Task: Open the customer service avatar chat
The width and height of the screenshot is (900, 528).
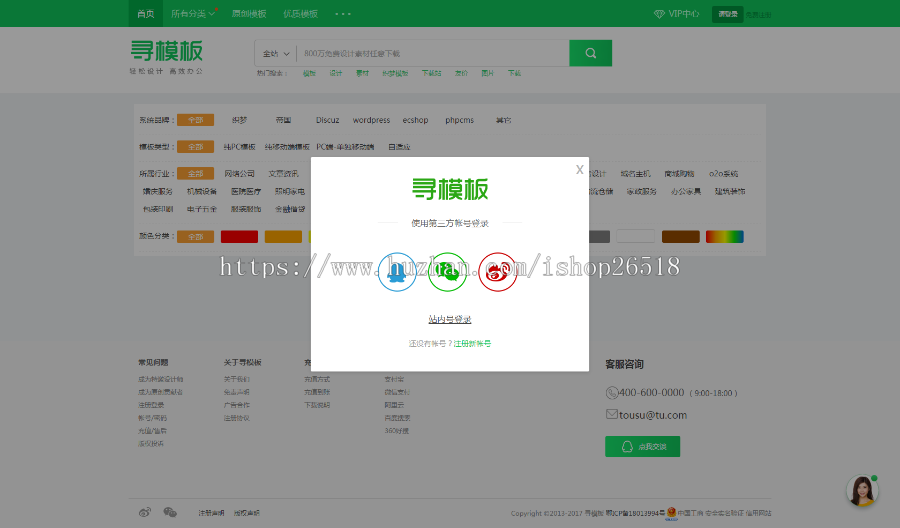Action: click(x=861, y=490)
